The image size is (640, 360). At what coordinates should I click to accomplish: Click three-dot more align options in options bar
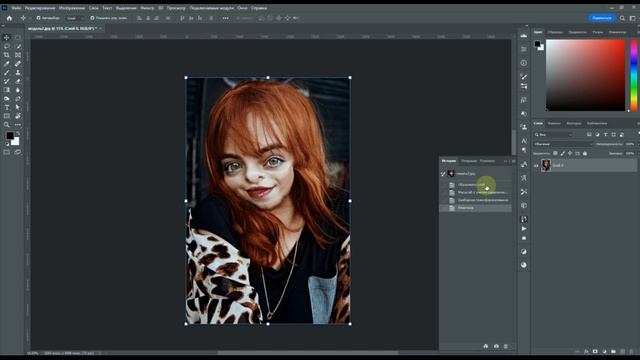[225, 18]
